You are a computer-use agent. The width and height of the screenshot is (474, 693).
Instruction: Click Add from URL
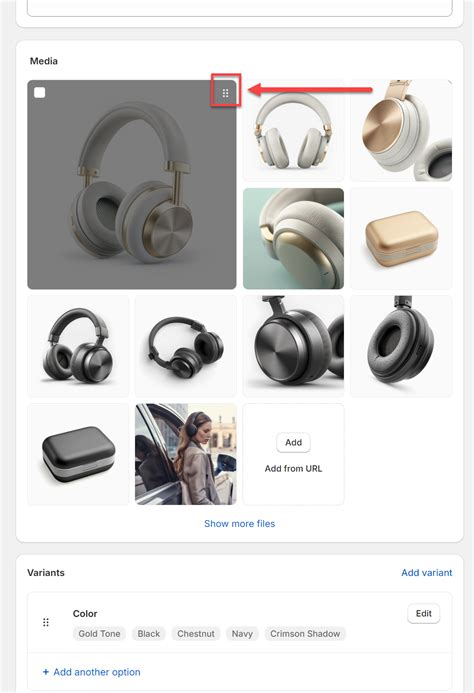click(x=293, y=468)
